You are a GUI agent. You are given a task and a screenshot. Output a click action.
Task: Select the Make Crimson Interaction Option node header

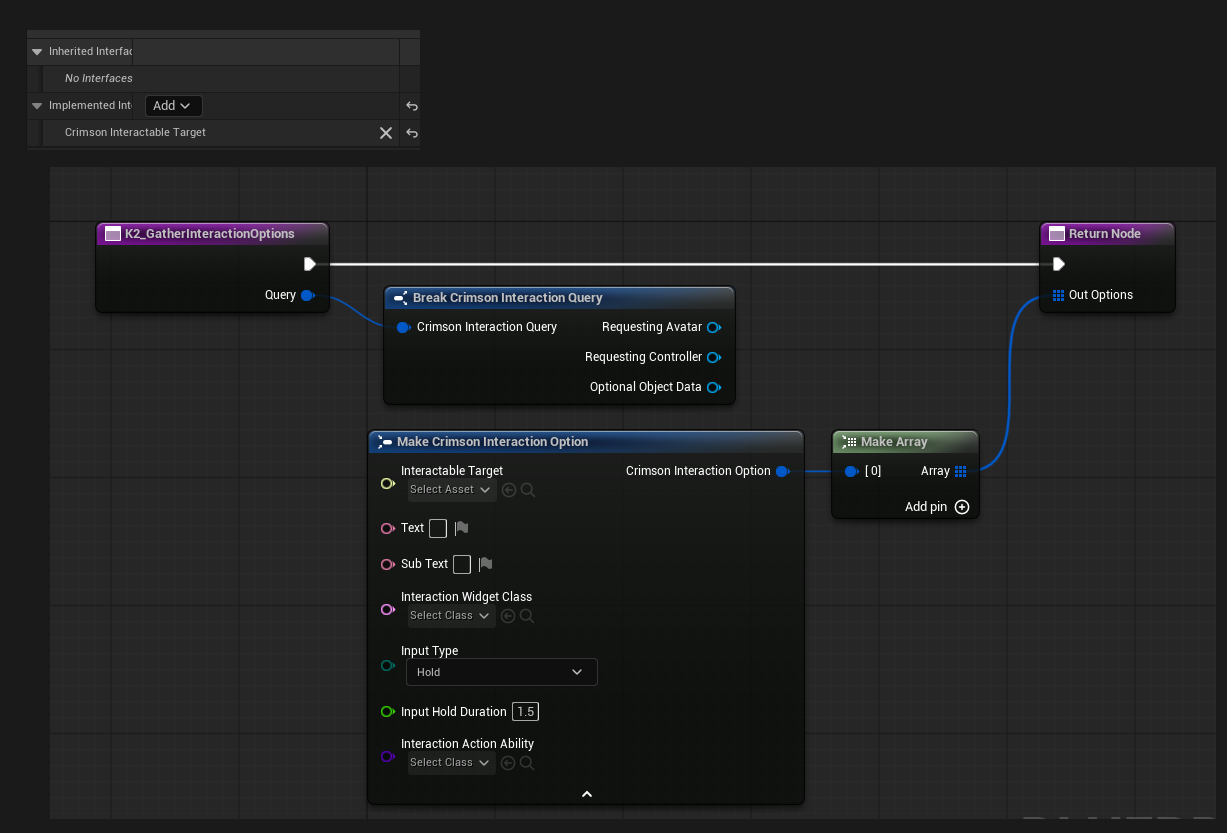point(586,442)
